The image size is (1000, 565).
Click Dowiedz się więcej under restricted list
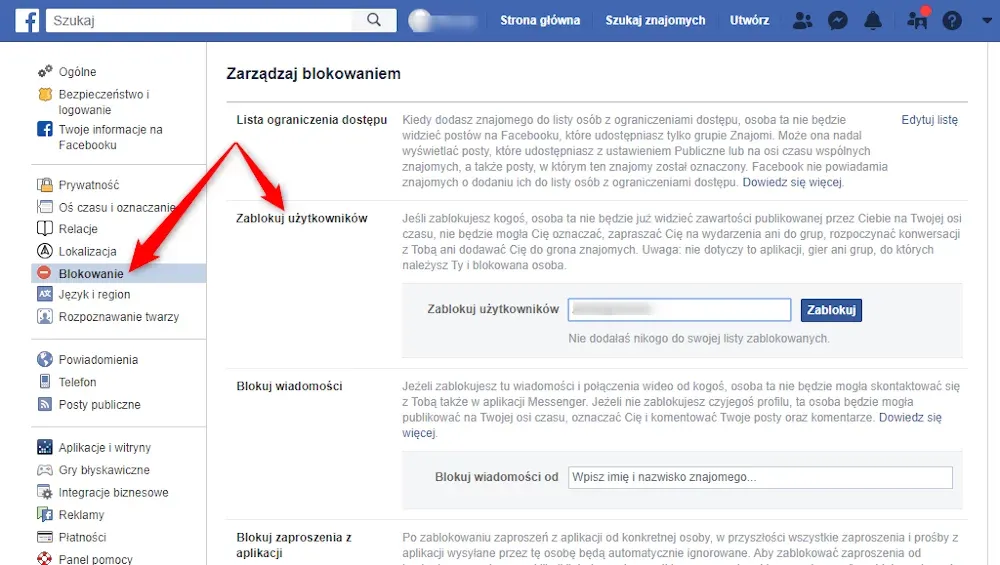click(x=792, y=182)
